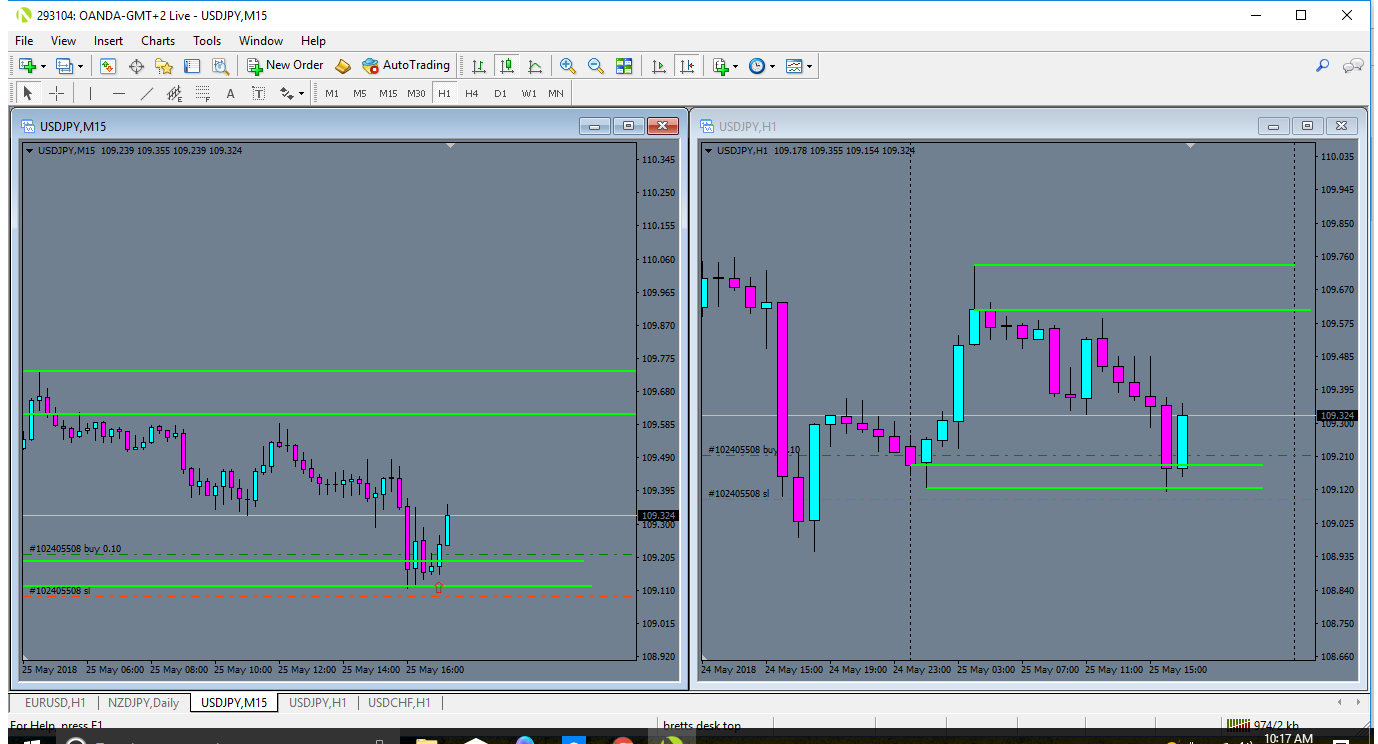Select the Fibonacci retracement tool
The image size is (1378, 744).
(x=203, y=93)
